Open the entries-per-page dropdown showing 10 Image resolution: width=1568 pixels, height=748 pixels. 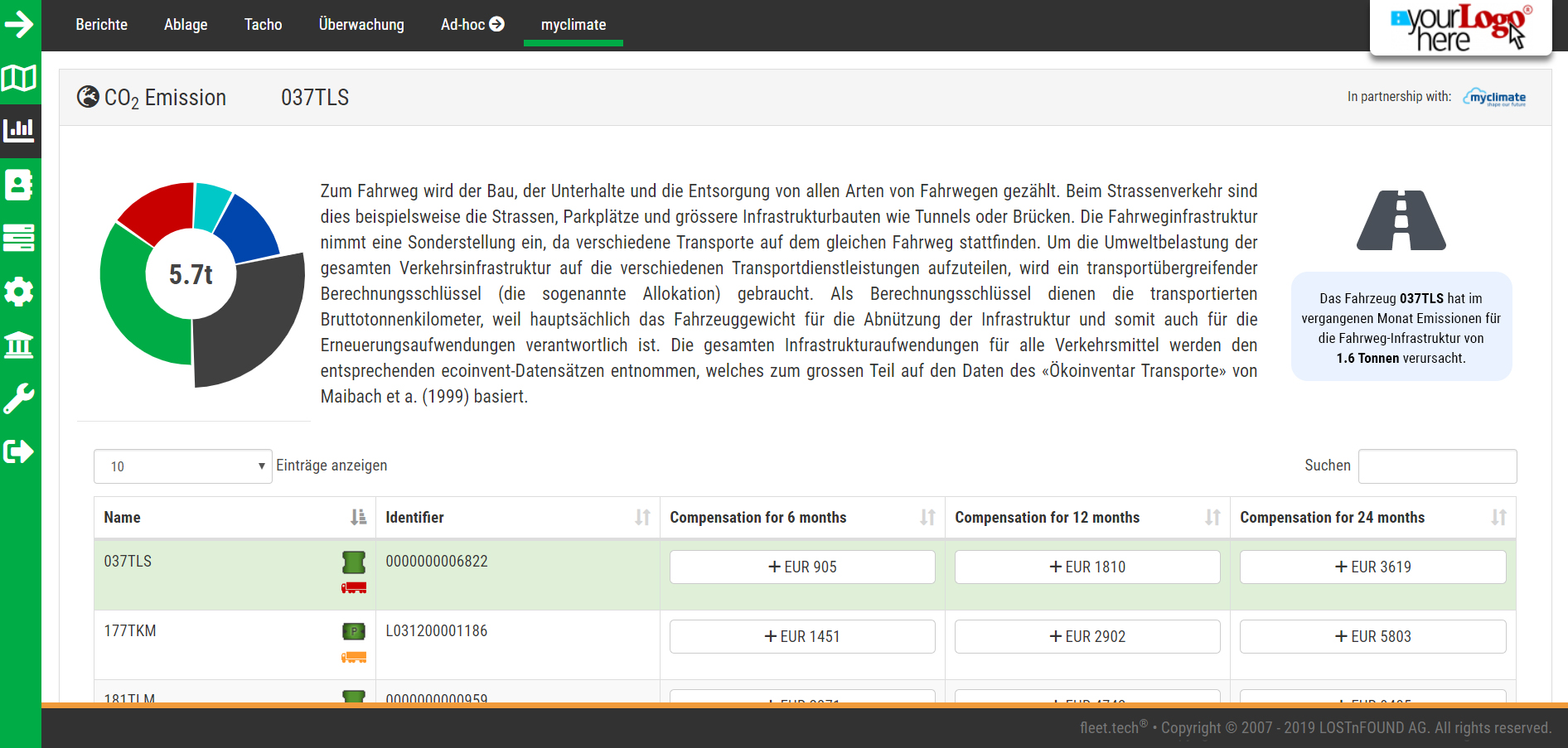pos(182,466)
